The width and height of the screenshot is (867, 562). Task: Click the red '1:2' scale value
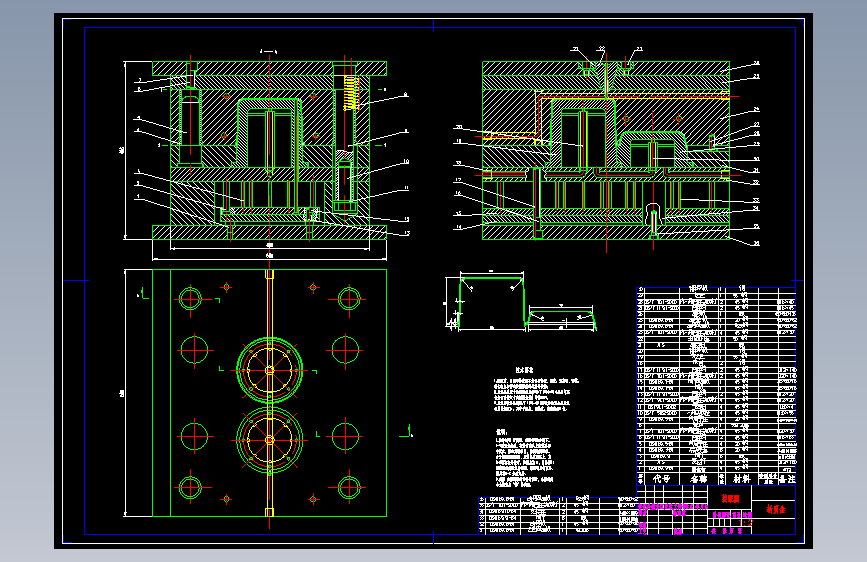pyautogui.click(x=746, y=522)
